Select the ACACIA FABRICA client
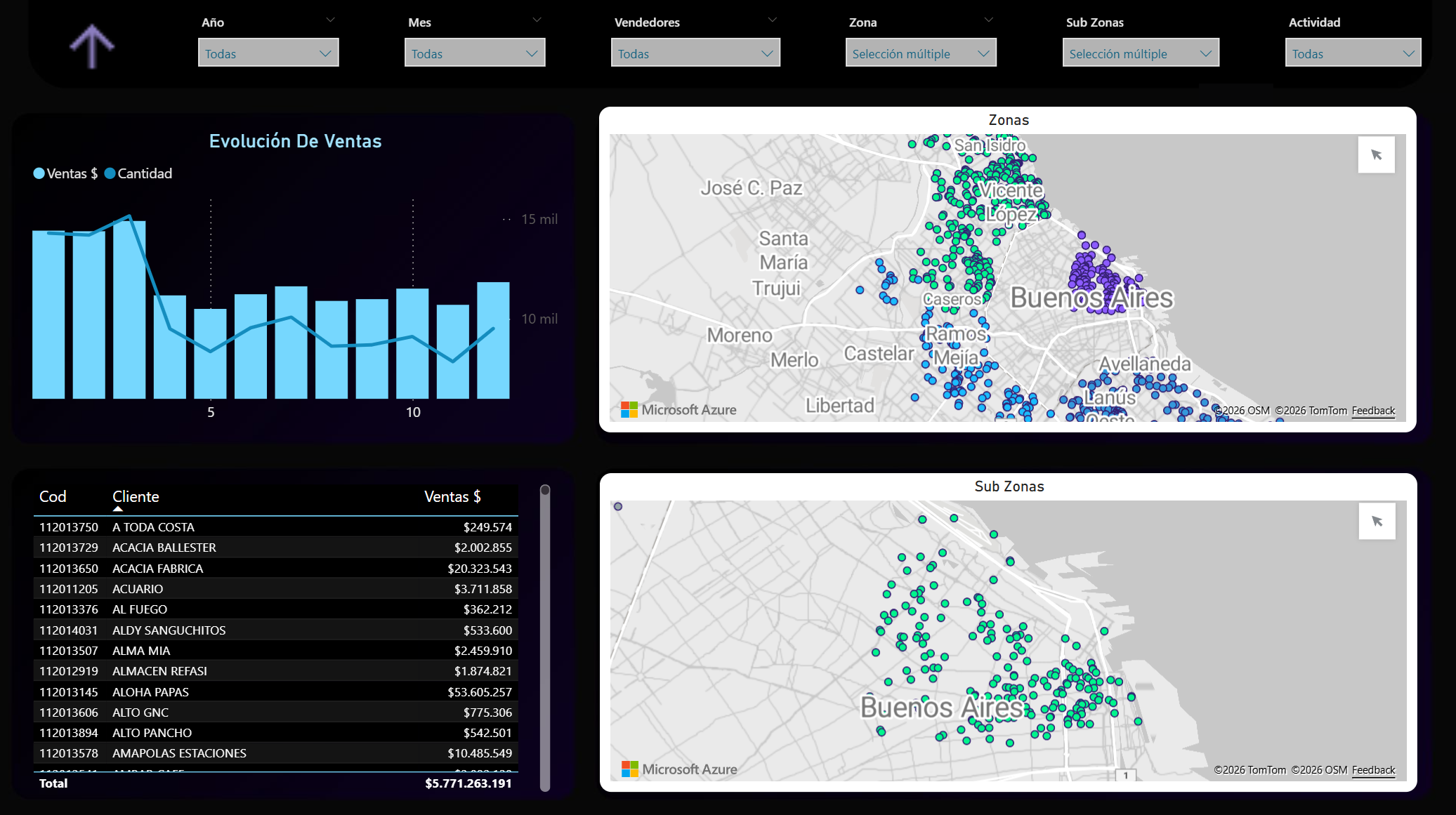The height and width of the screenshot is (815, 1456). 275,569
